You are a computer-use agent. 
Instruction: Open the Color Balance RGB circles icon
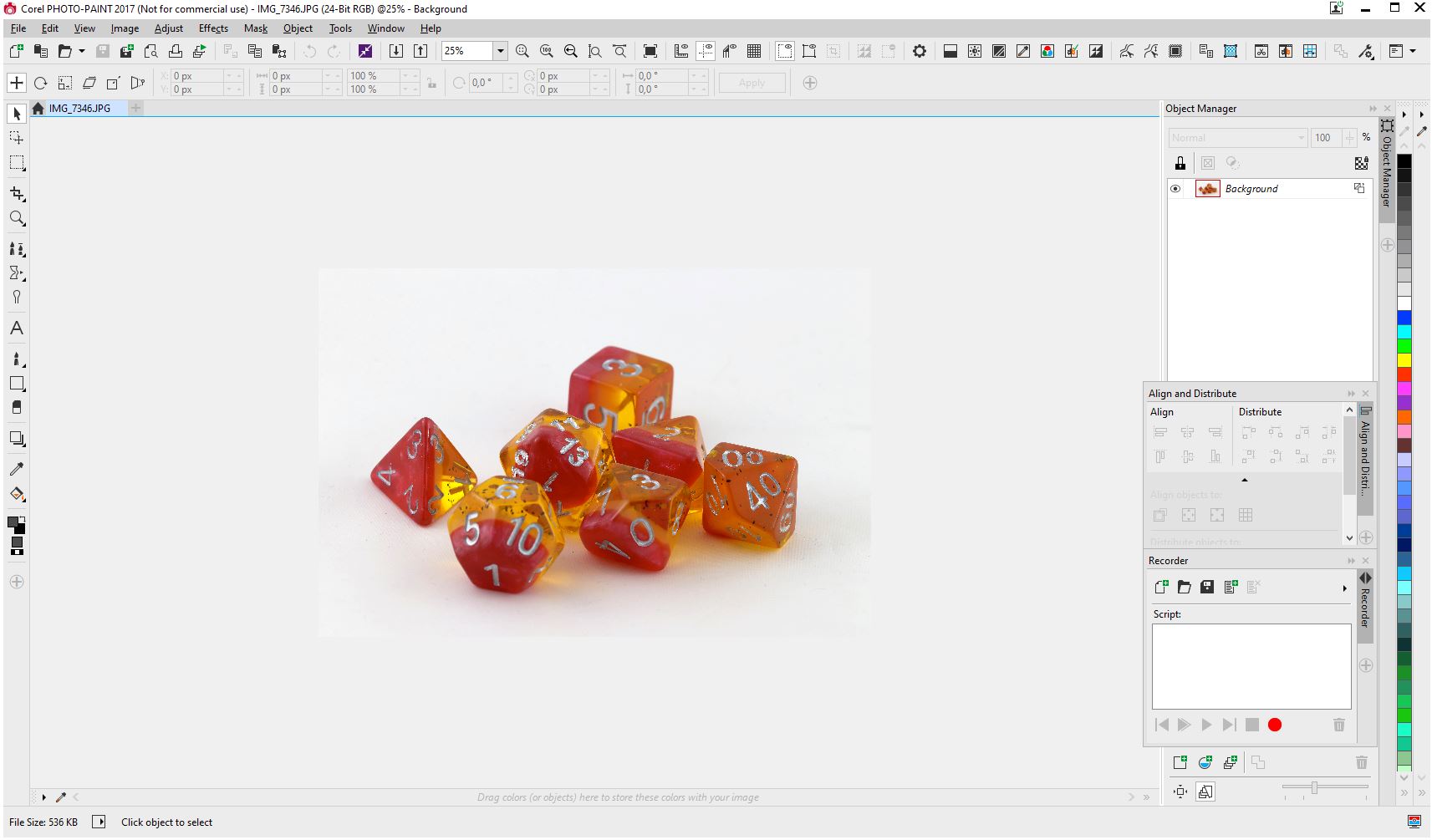point(1047,51)
